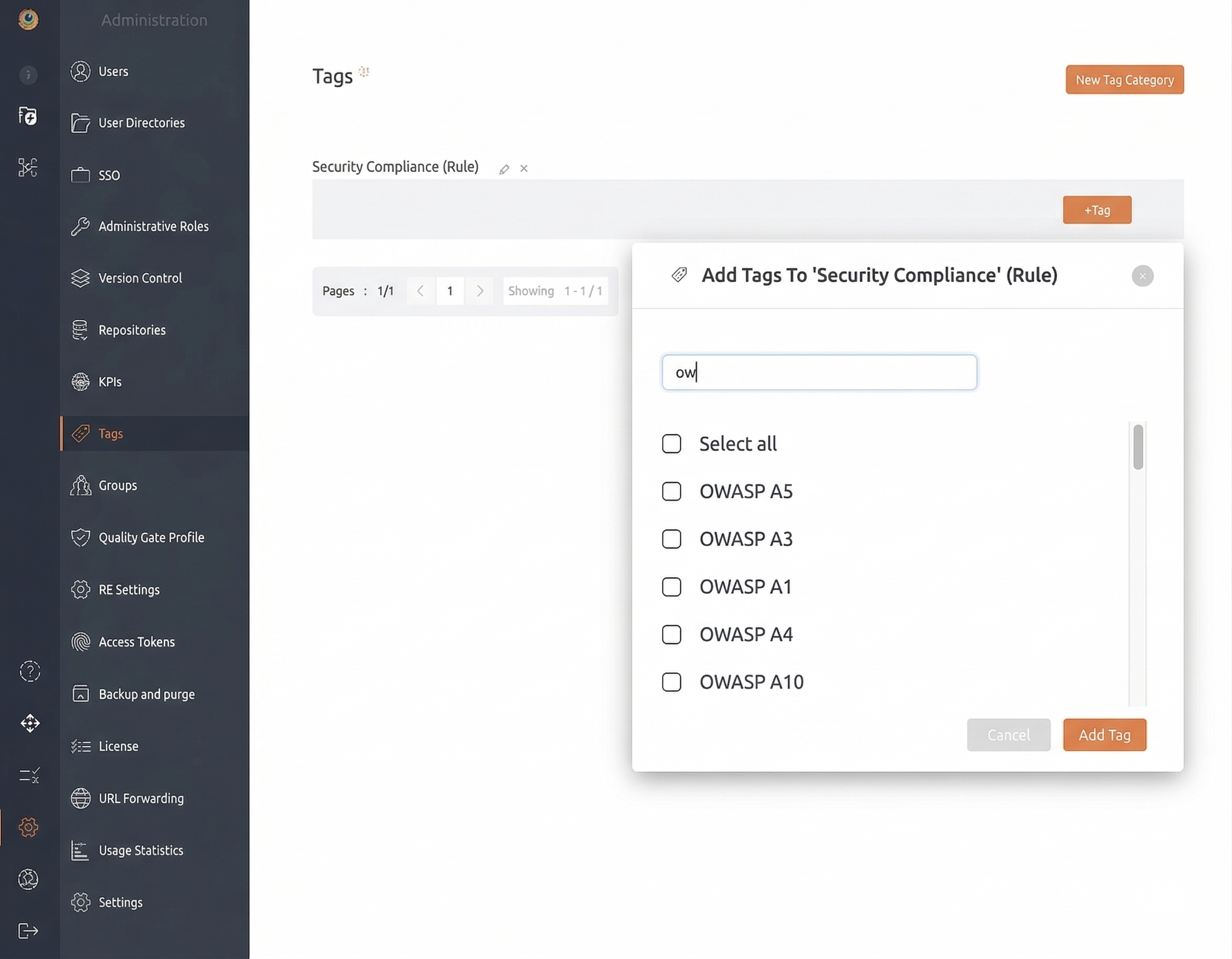1232x959 pixels.
Task: Delete Security Compliance category with x icon
Action: click(524, 169)
